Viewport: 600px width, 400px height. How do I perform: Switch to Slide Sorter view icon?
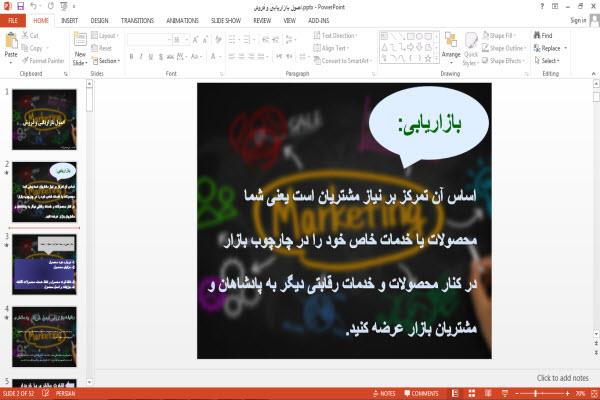pyautogui.click(x=472, y=393)
